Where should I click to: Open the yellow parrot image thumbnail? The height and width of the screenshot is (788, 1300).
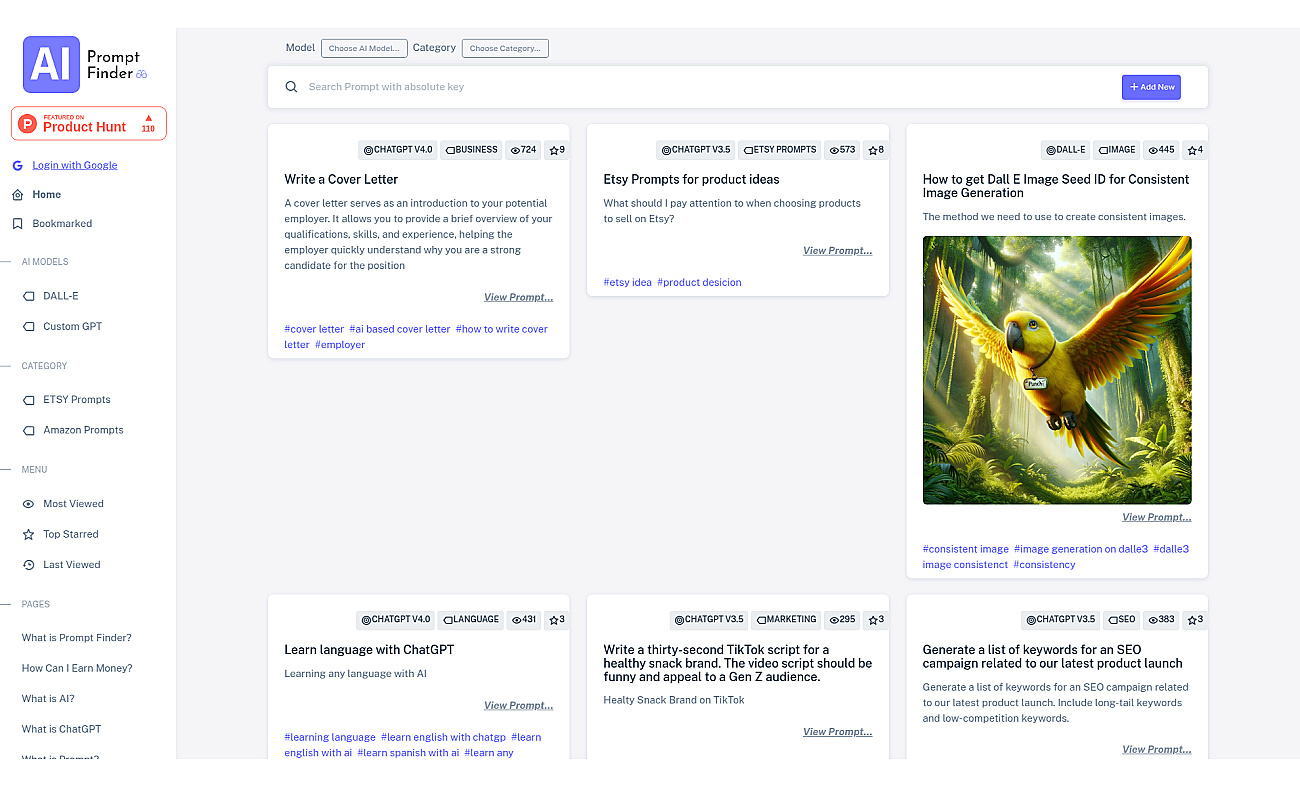coord(1057,370)
